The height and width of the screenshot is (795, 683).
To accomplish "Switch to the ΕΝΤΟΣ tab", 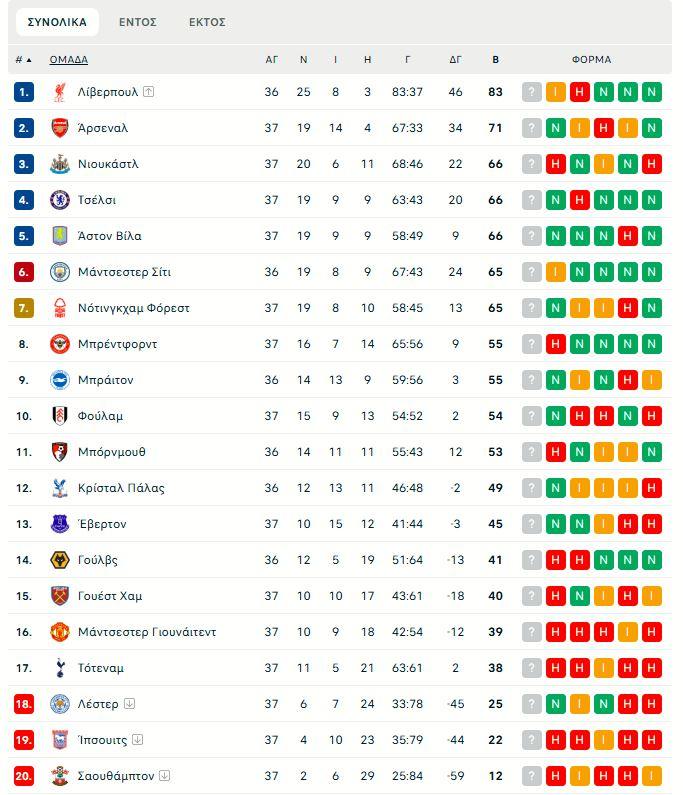I will click(x=138, y=22).
